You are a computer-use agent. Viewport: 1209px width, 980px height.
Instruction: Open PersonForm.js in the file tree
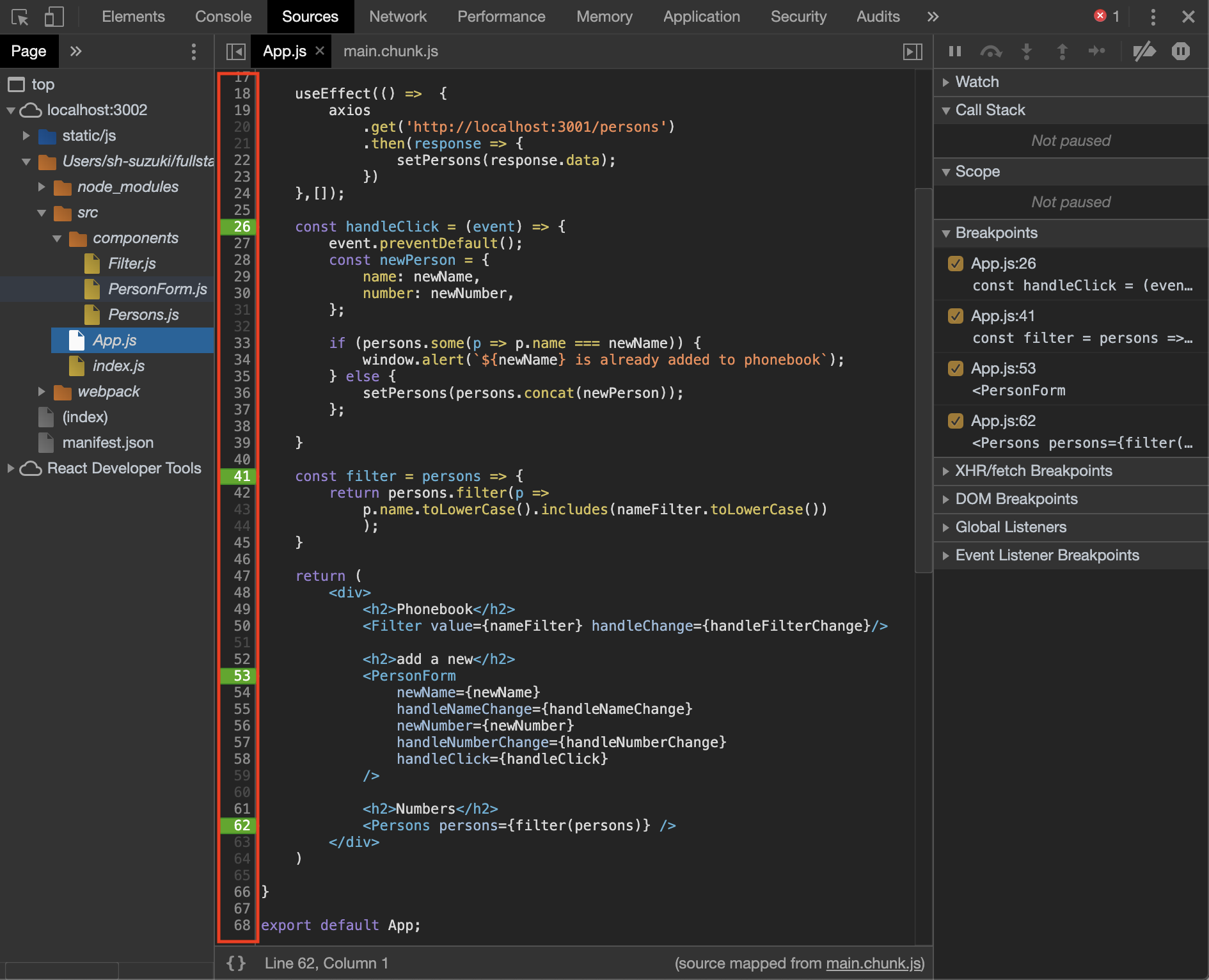click(157, 289)
